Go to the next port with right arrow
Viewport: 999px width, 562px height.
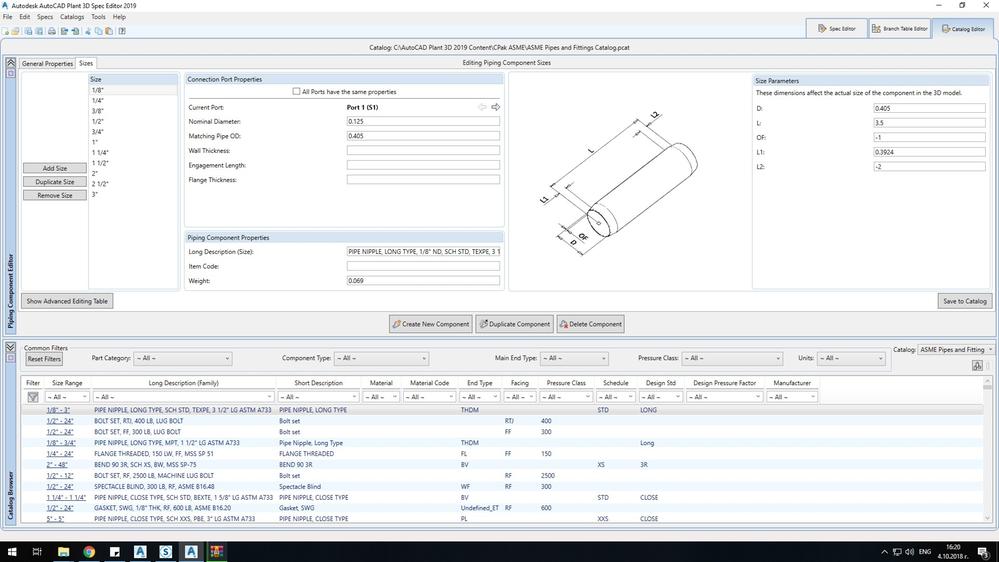(495, 107)
